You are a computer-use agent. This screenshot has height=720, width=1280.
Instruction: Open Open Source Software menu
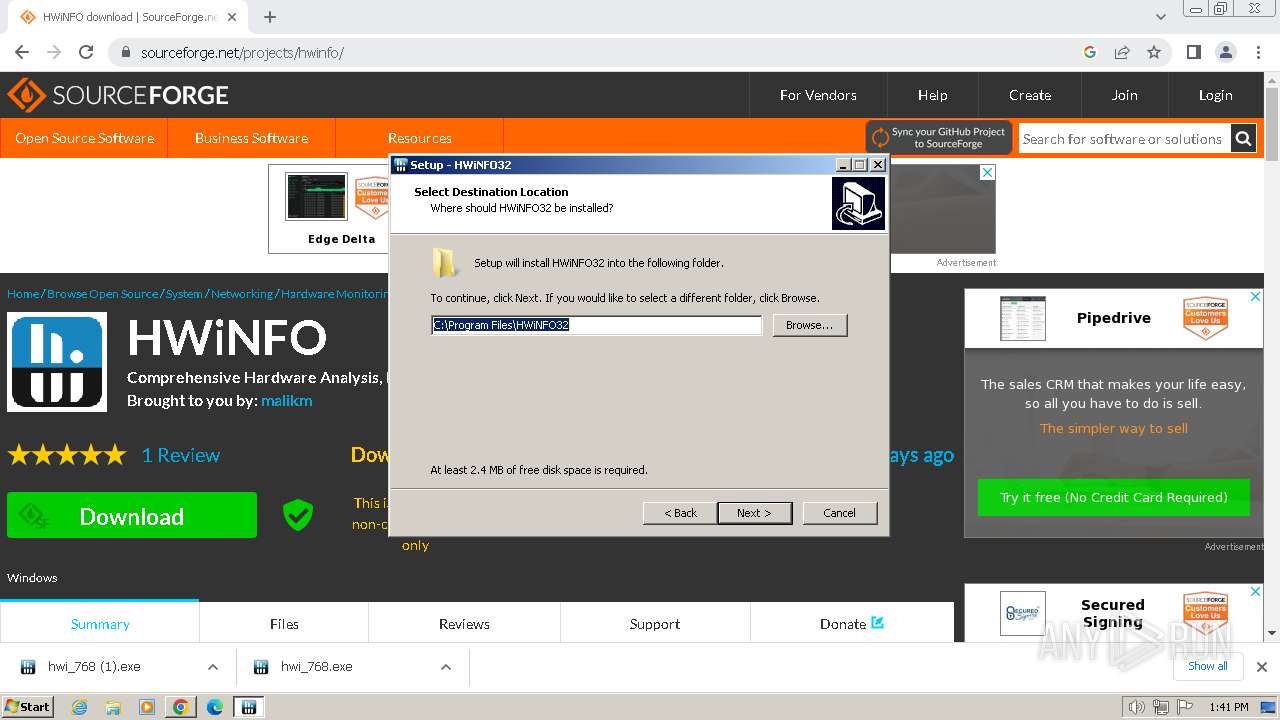(84, 138)
